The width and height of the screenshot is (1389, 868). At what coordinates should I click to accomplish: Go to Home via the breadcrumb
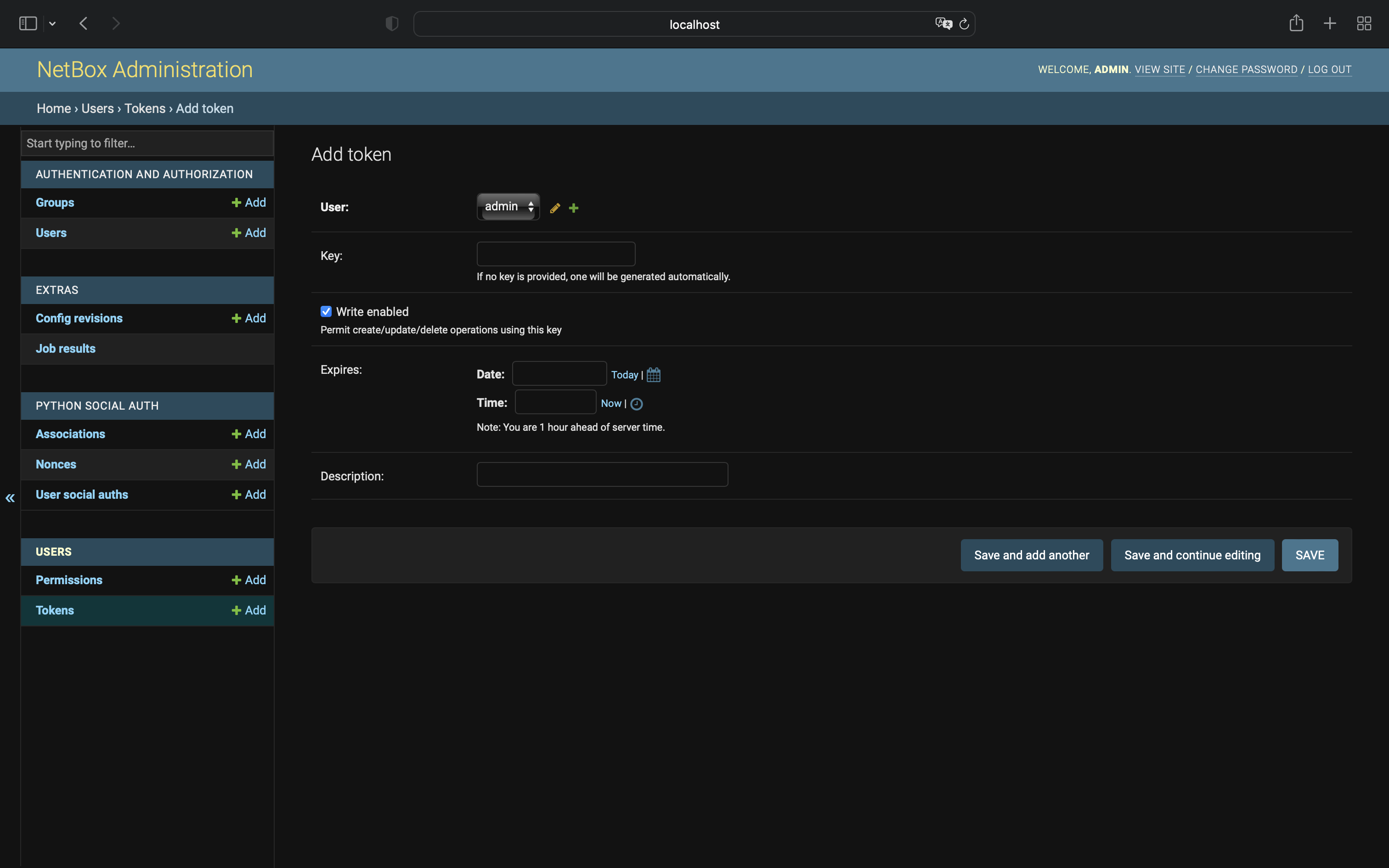pyautogui.click(x=53, y=108)
